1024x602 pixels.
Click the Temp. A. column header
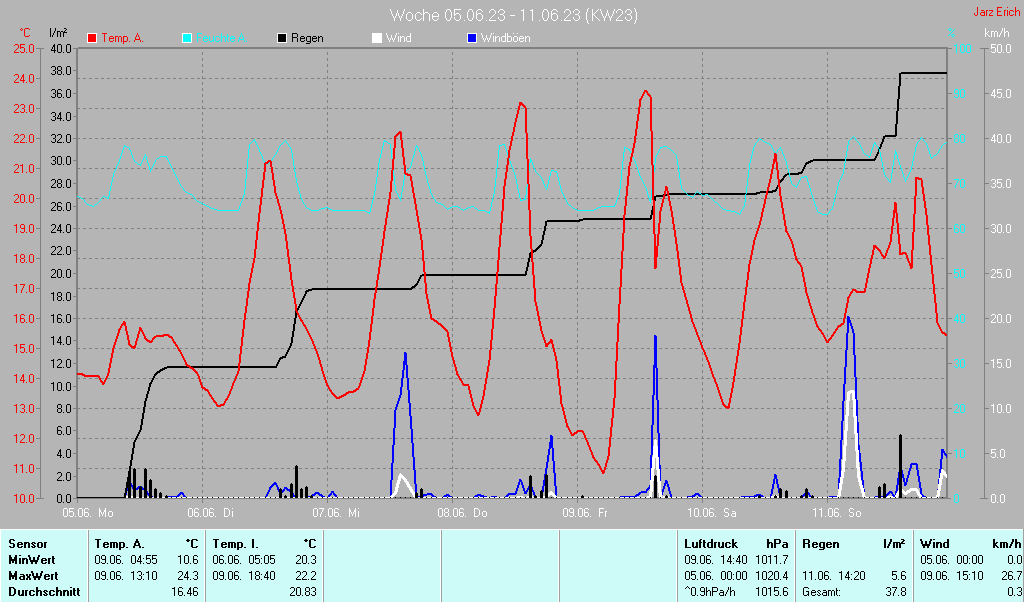point(118,543)
